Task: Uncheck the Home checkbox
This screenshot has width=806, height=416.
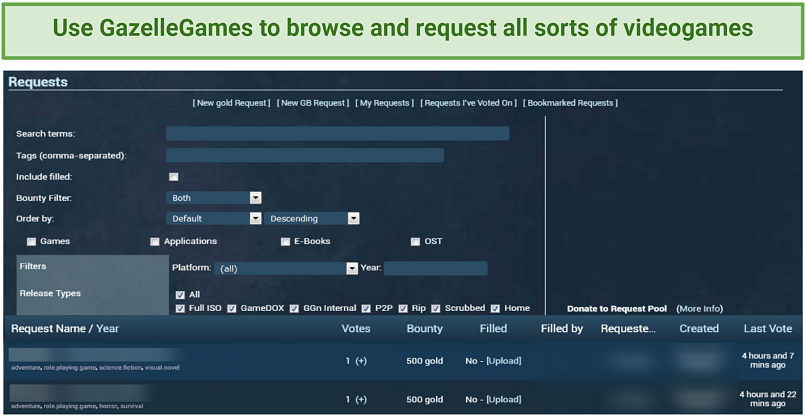Action: tap(496, 309)
